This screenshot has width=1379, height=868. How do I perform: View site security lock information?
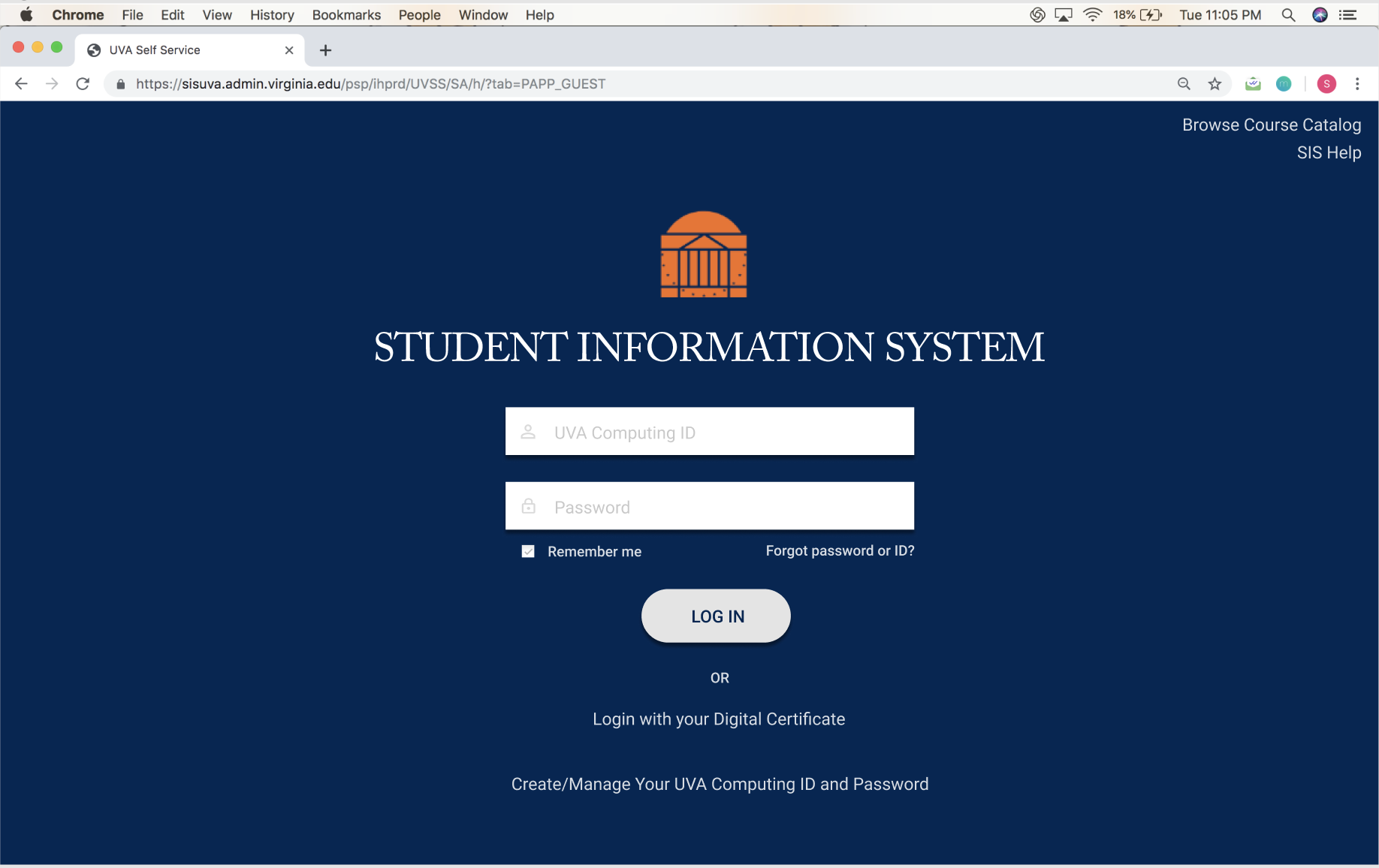point(120,84)
